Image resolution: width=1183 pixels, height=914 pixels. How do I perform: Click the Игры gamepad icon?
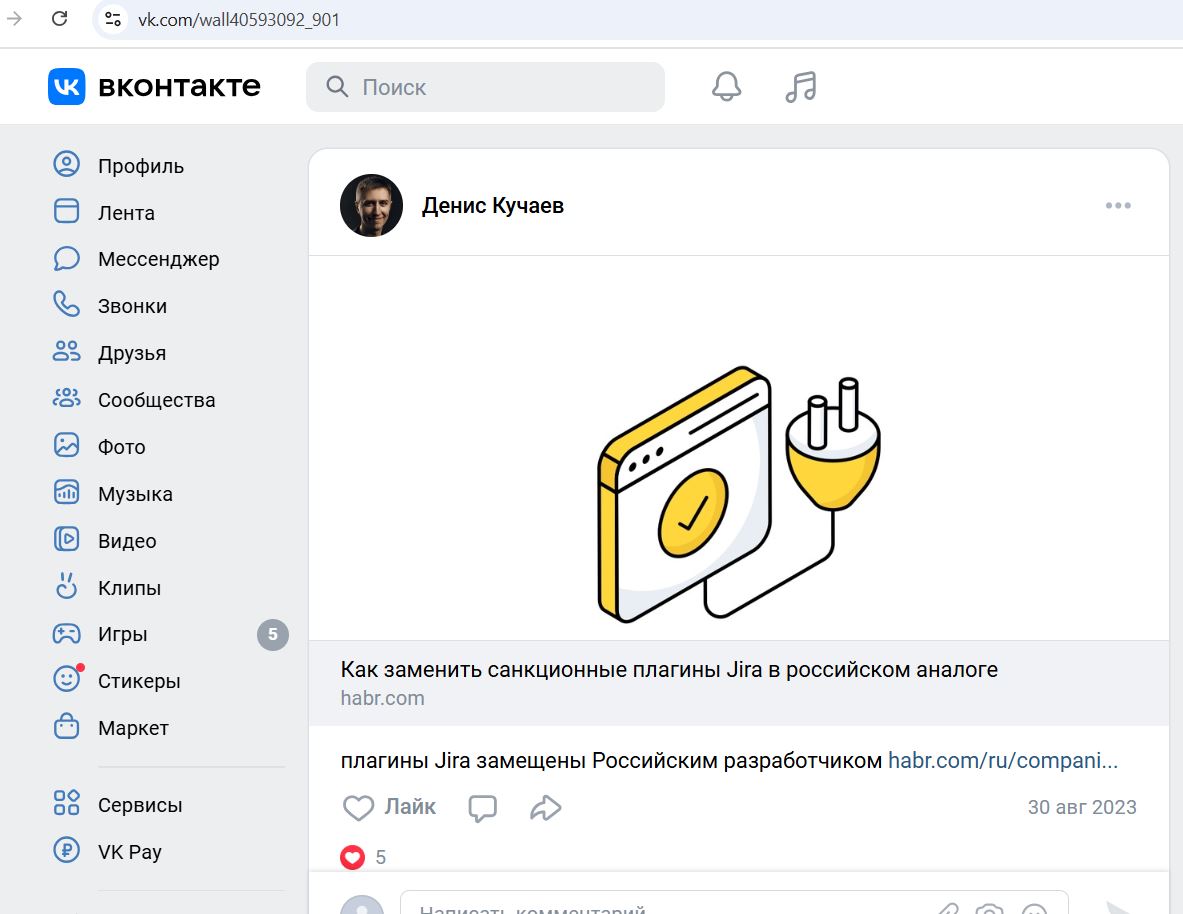(66, 633)
